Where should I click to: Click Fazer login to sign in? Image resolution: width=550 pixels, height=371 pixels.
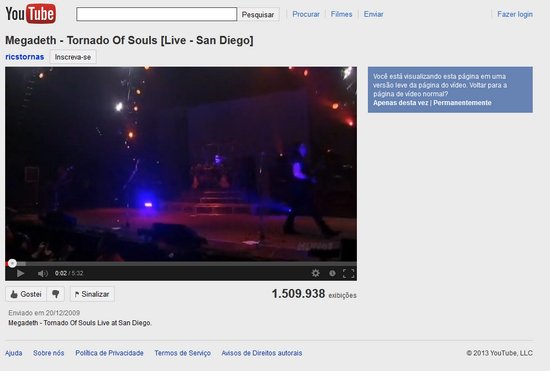[x=515, y=14]
